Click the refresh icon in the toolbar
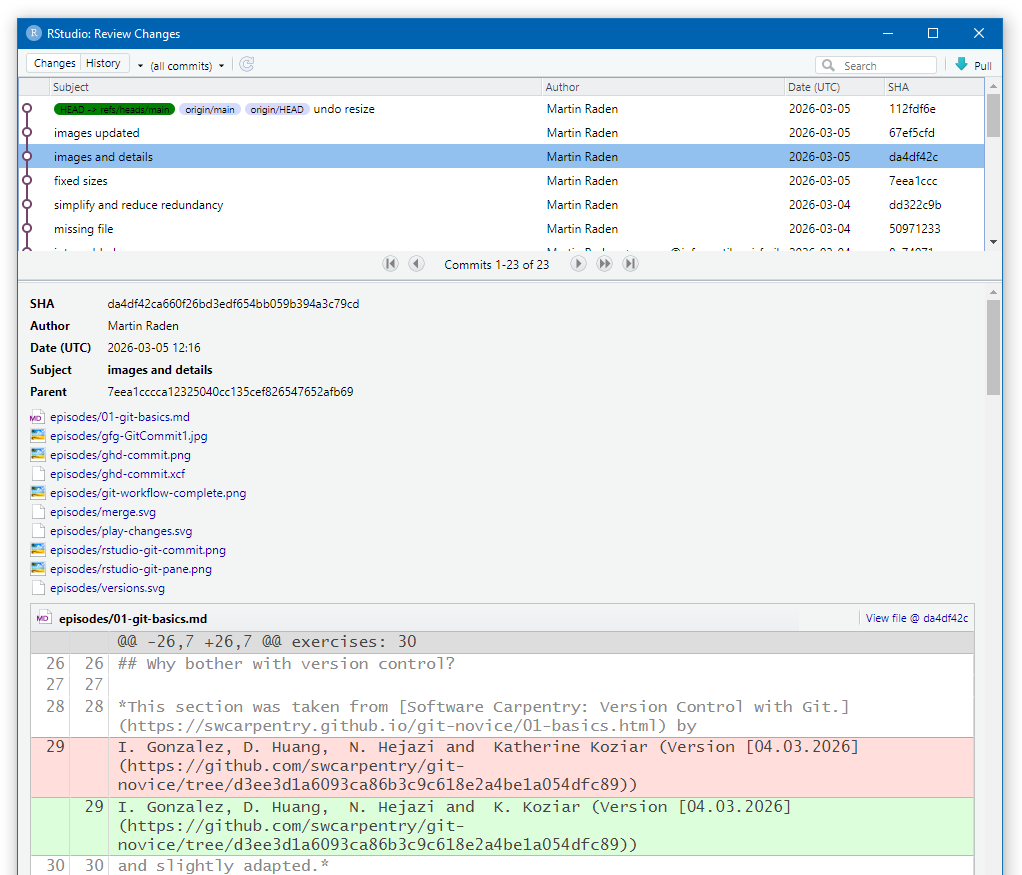The height and width of the screenshot is (875, 1022). point(247,65)
